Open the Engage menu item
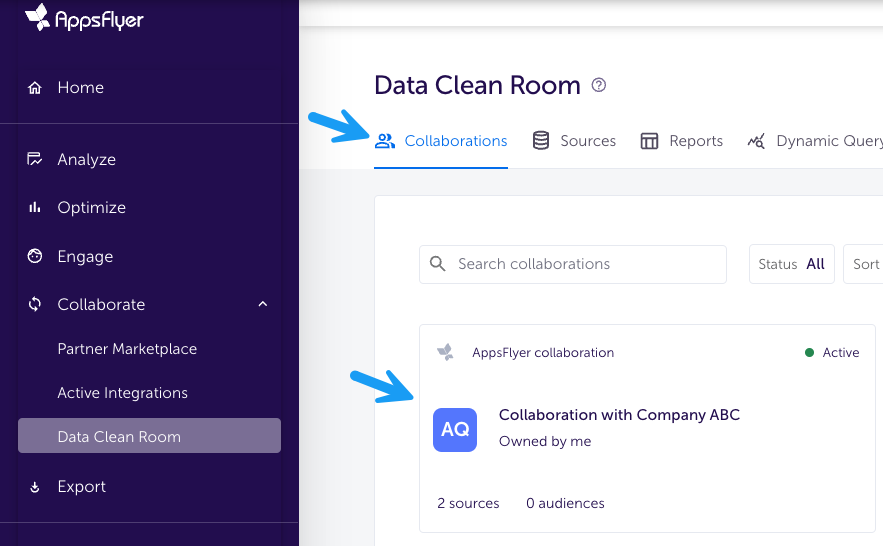The width and height of the screenshot is (883, 546). tap(86, 257)
